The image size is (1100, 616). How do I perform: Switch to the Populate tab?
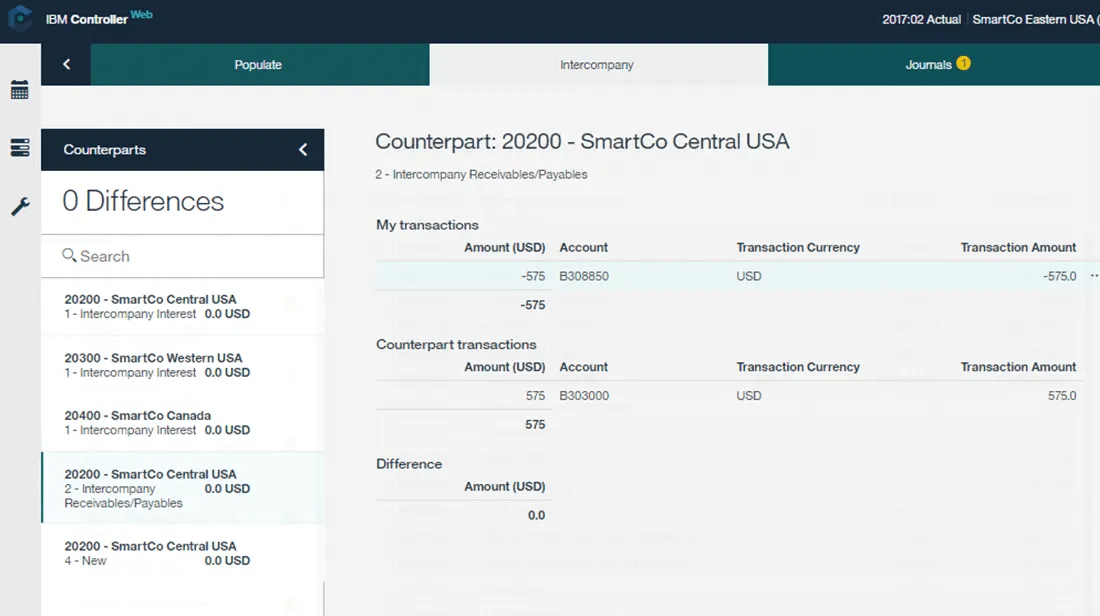[x=260, y=65]
